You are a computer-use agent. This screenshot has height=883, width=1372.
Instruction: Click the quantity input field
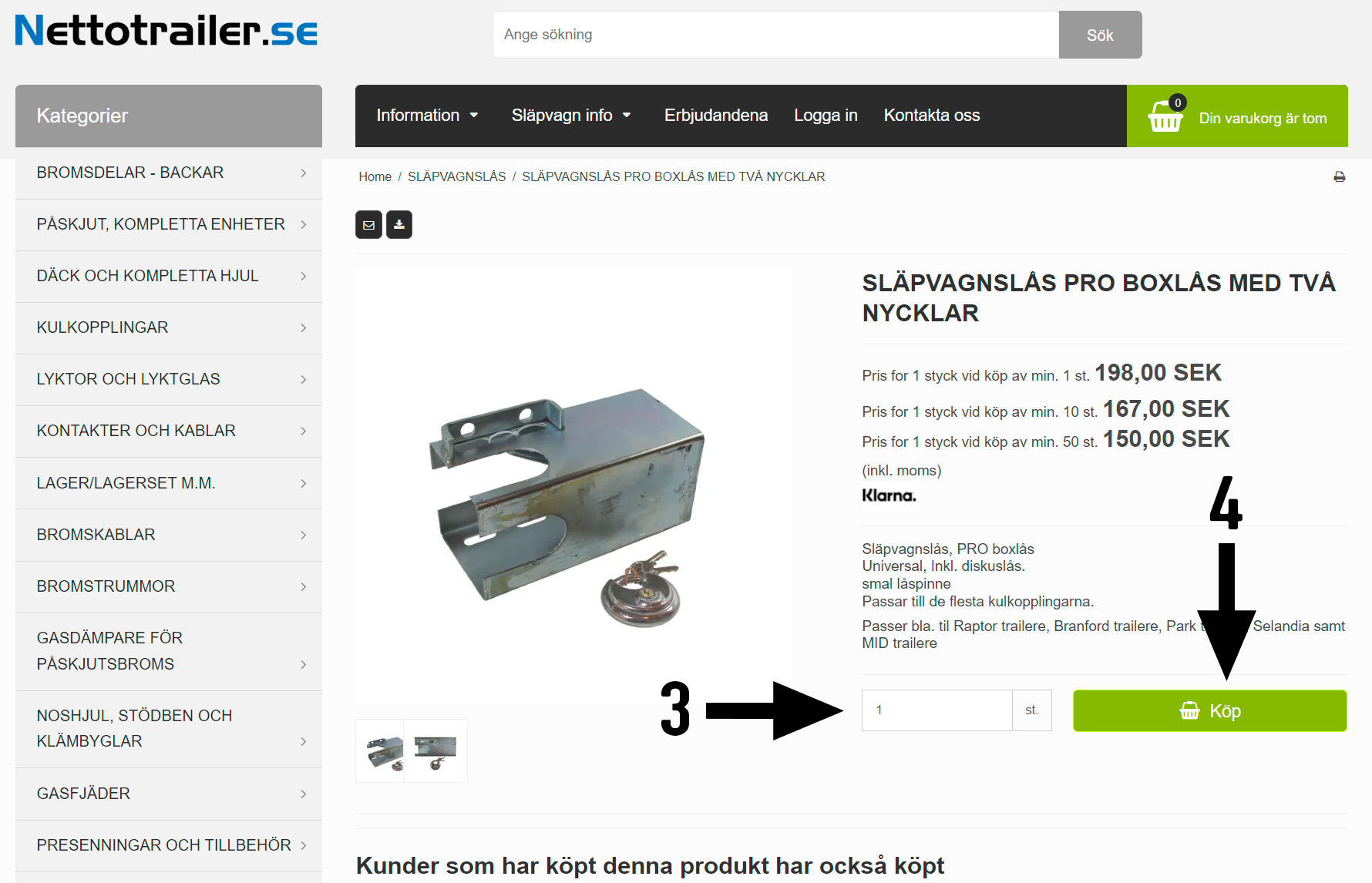(x=937, y=710)
